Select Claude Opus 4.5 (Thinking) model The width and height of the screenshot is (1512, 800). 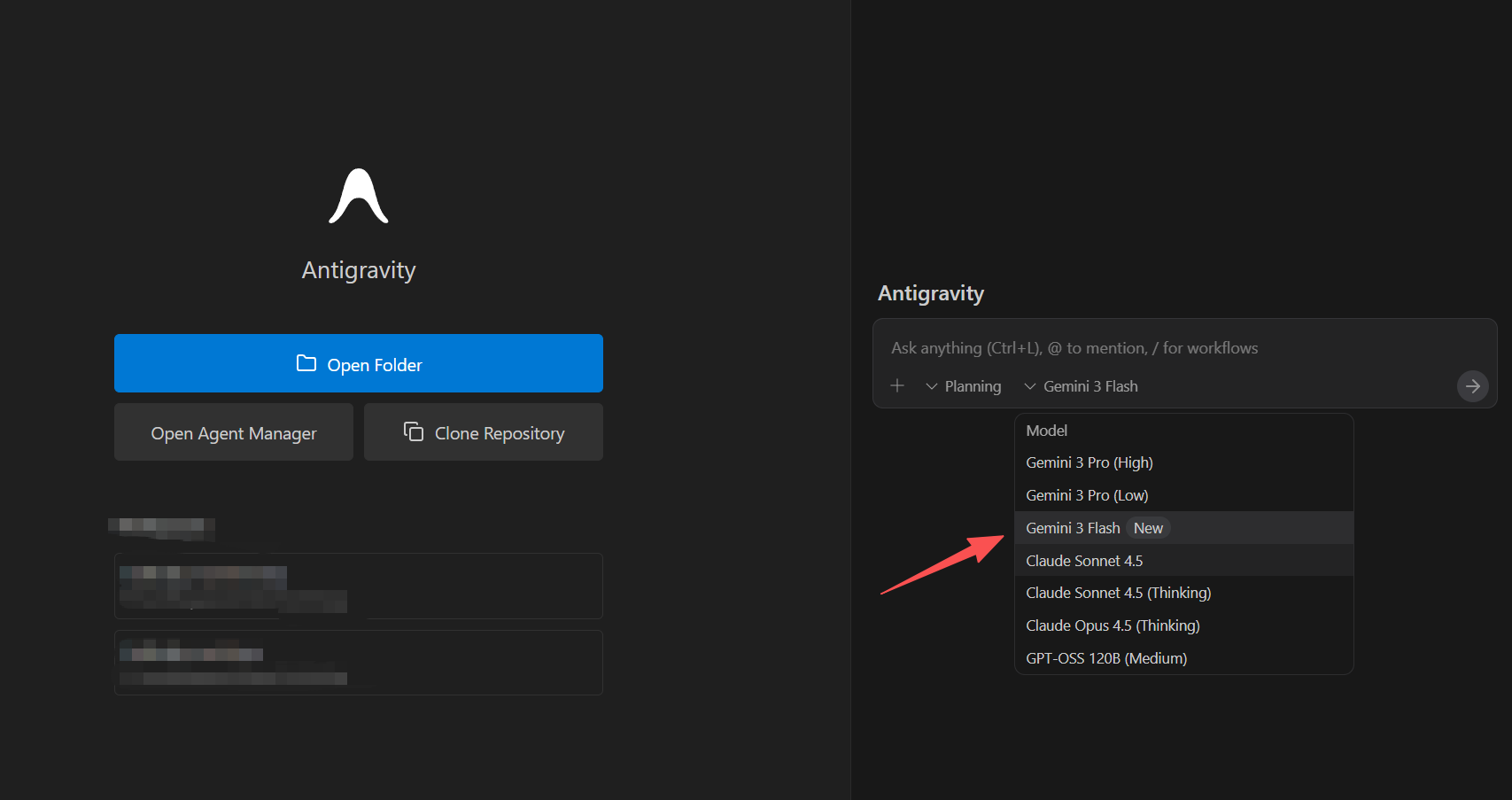pyautogui.click(x=1113, y=625)
